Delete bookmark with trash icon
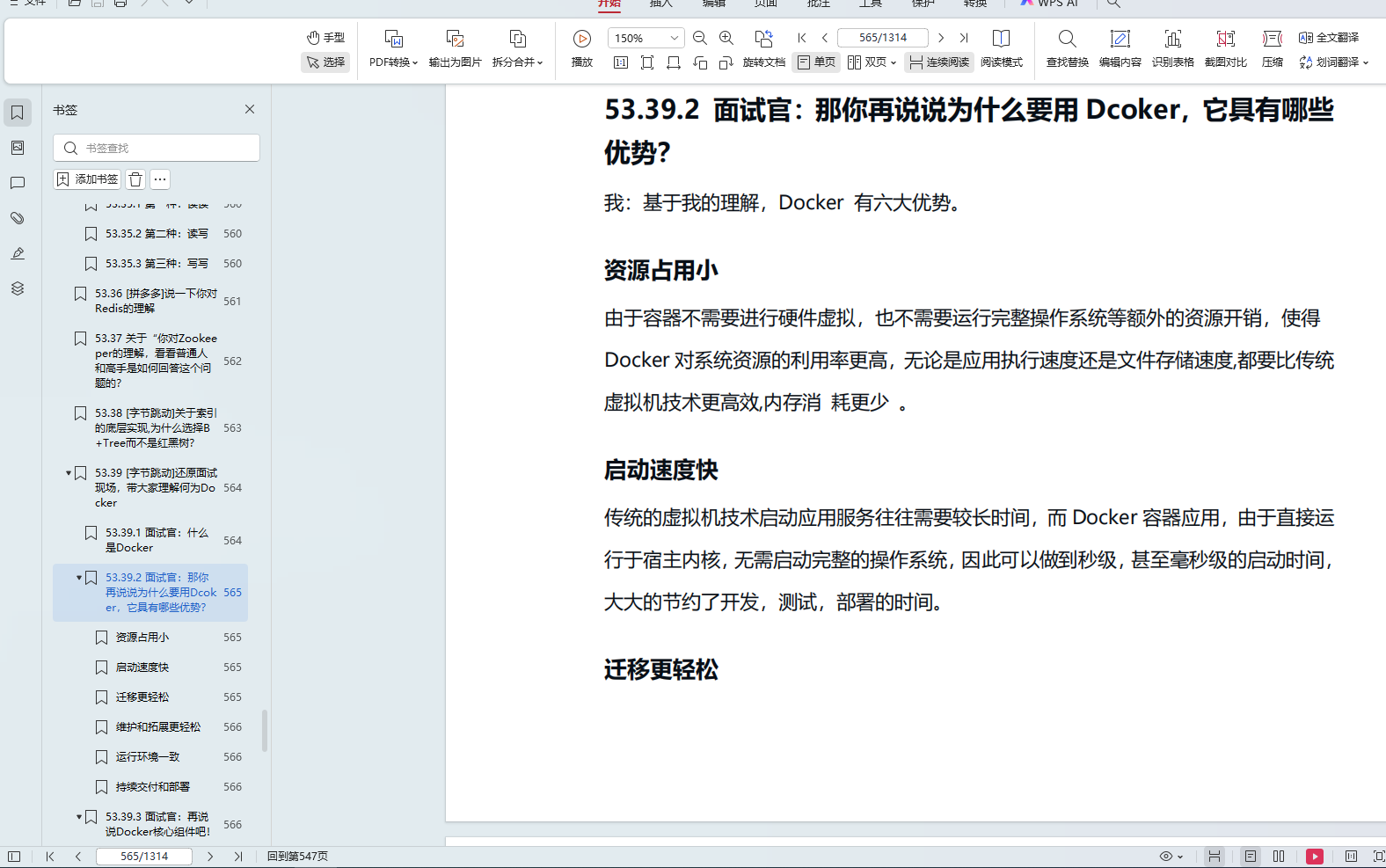The width and height of the screenshot is (1386, 868). [135, 179]
